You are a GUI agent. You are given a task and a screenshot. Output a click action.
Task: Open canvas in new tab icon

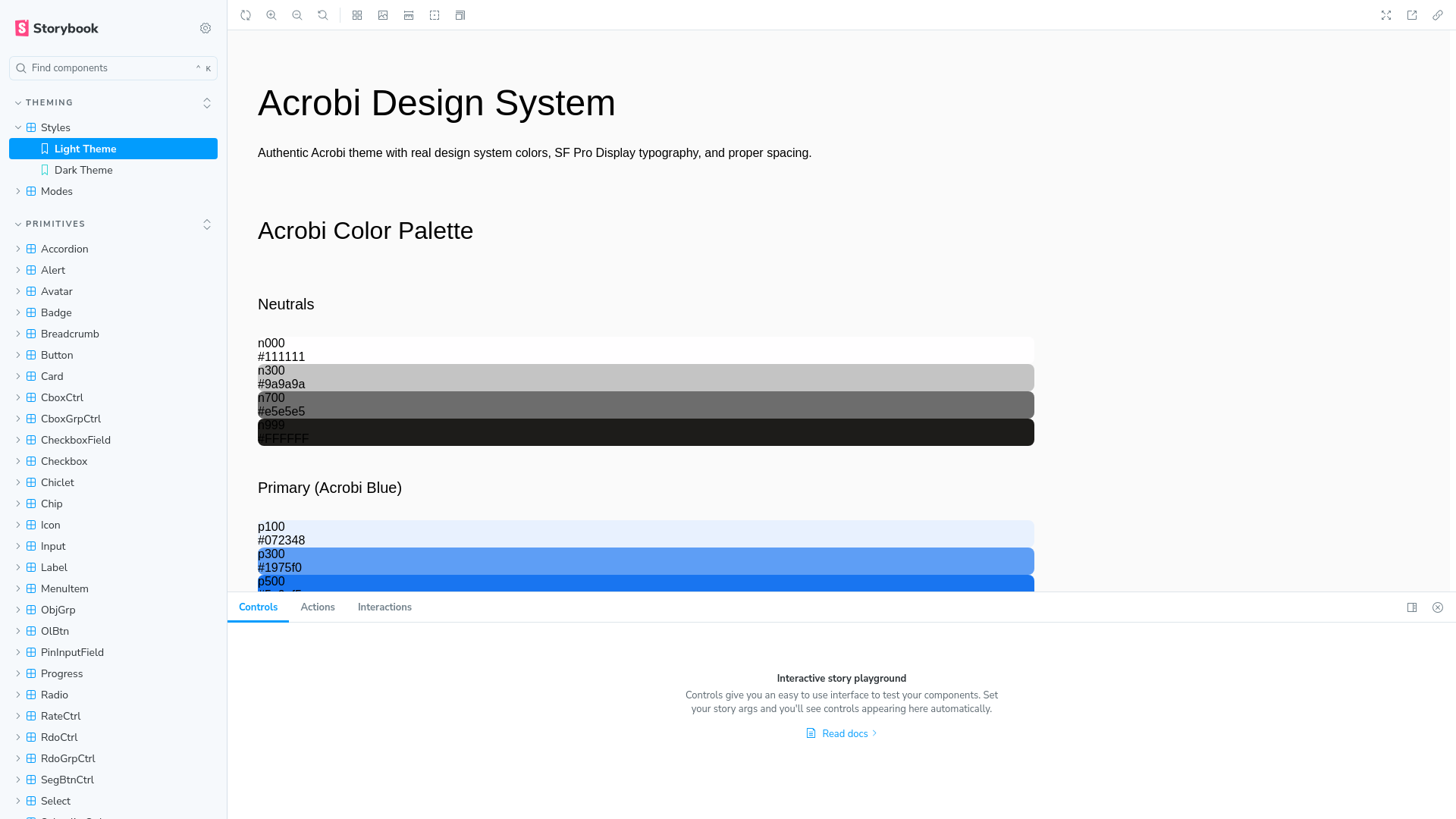(1412, 15)
